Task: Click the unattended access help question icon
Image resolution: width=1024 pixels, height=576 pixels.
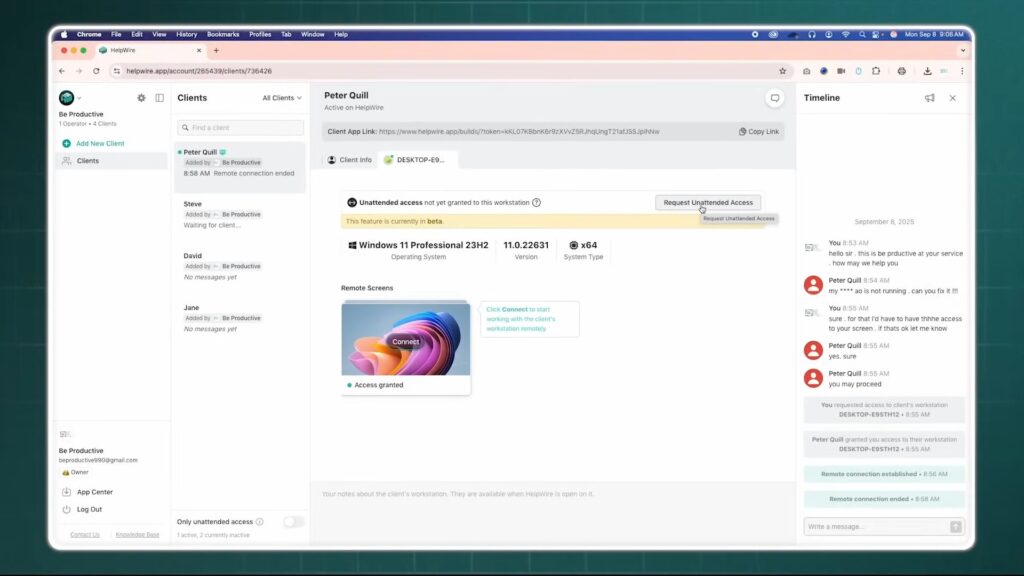Action: pos(536,202)
